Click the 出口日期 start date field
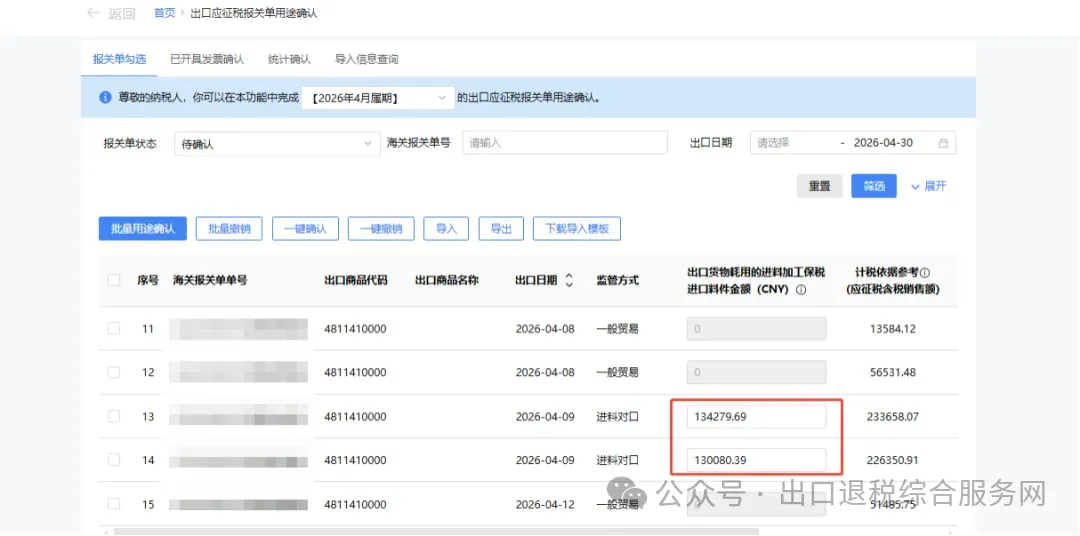Viewport: 1080px width, 536px height. tap(792, 143)
